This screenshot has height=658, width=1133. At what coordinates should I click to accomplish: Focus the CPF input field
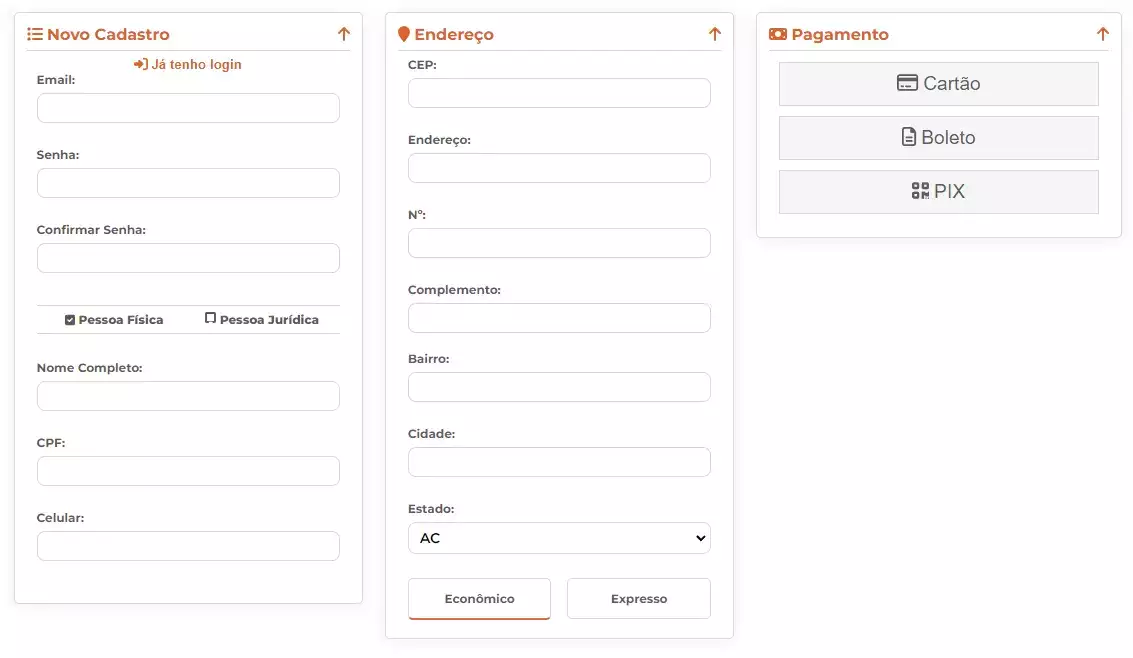tap(188, 471)
